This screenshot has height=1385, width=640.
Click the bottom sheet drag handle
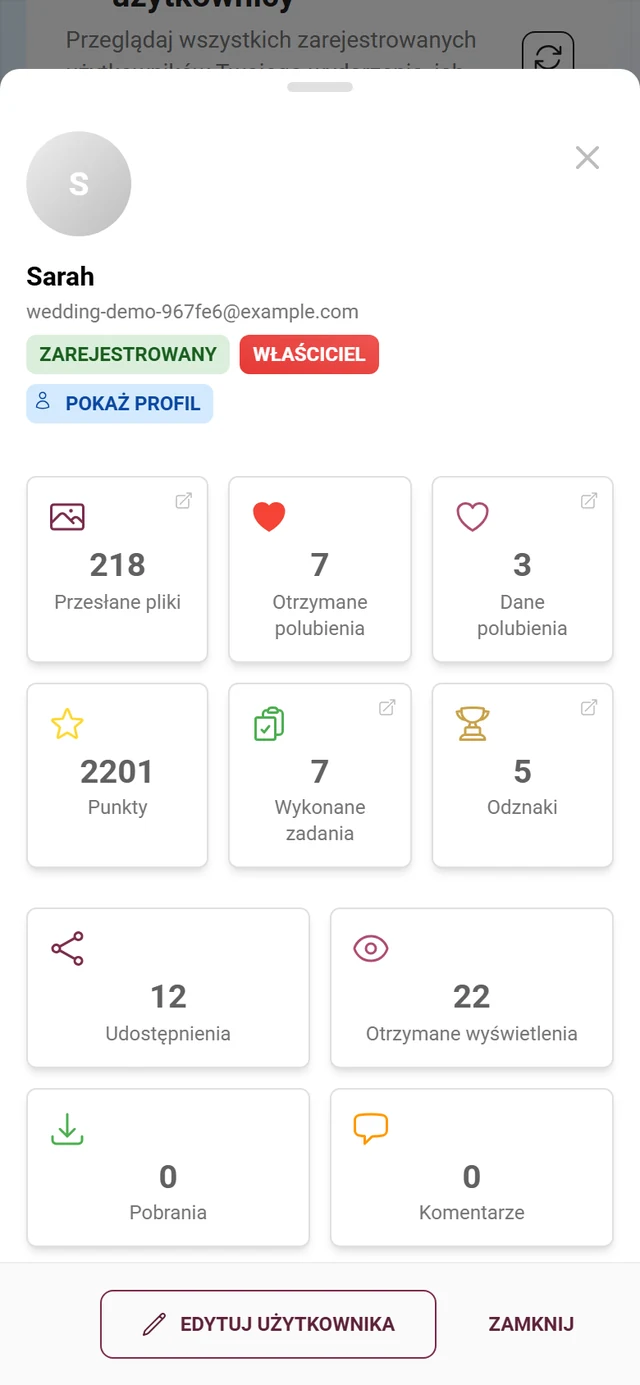click(320, 87)
